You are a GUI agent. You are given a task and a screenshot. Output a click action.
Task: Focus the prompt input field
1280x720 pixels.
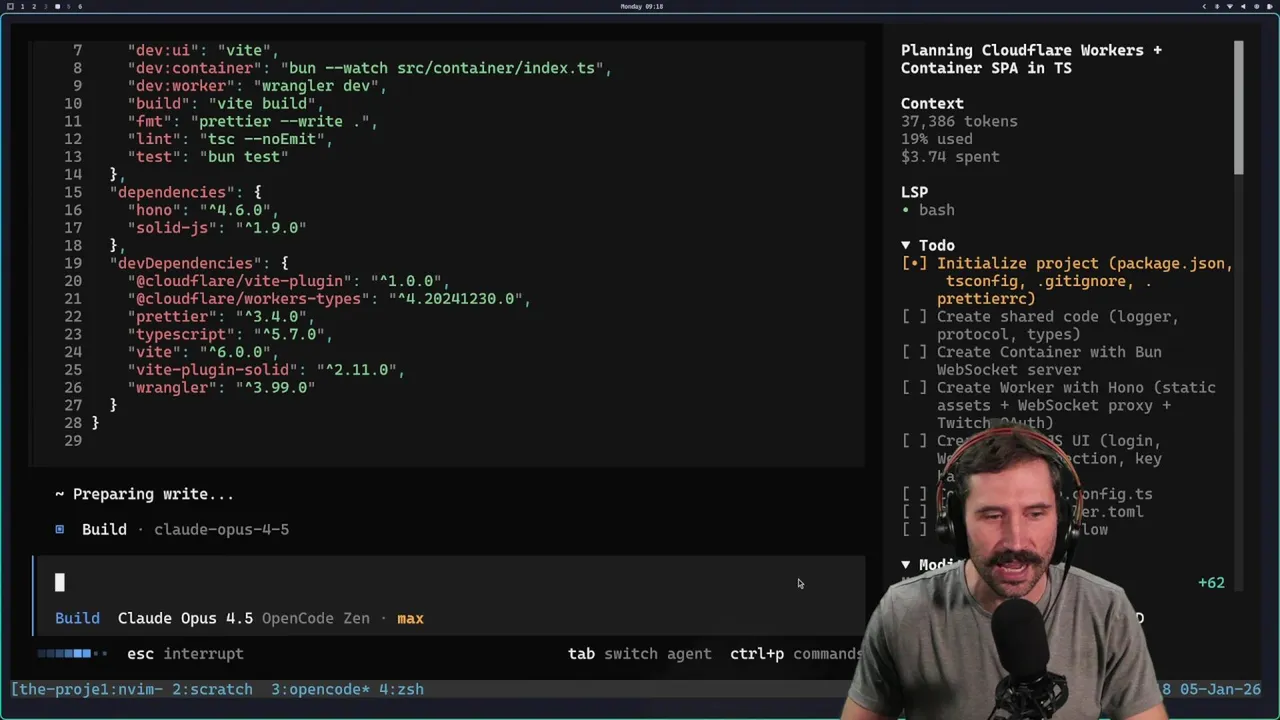click(450, 583)
